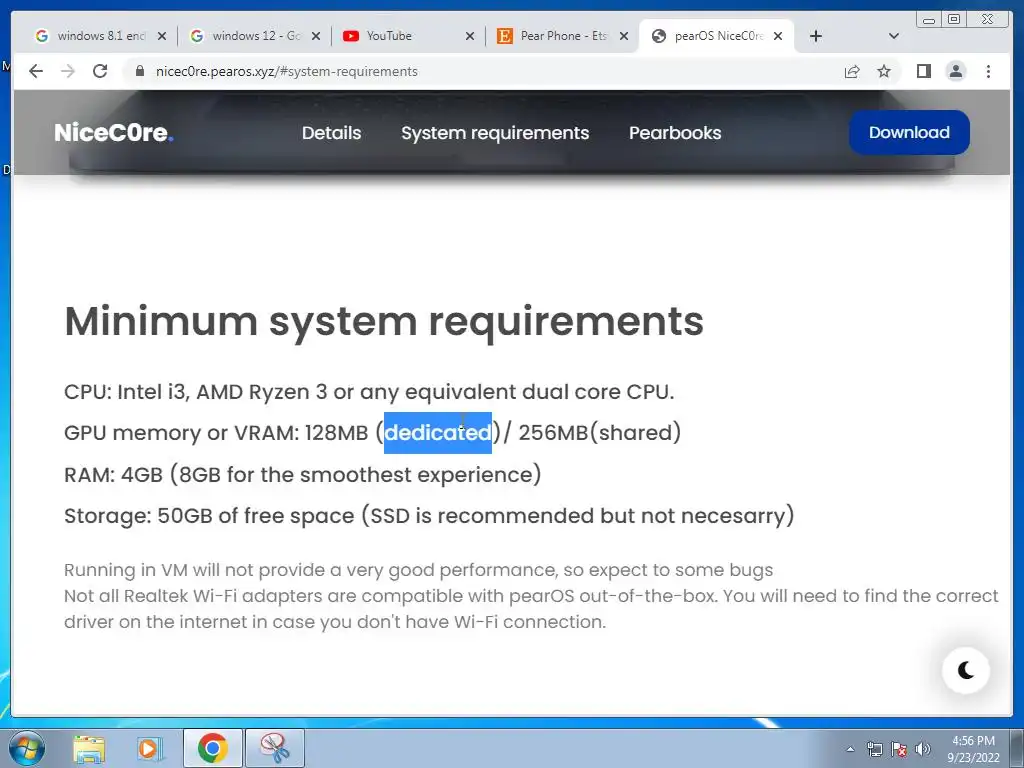Screen dimensions: 1024x768
Task: Click the browser forward arrow
Action: point(68,71)
